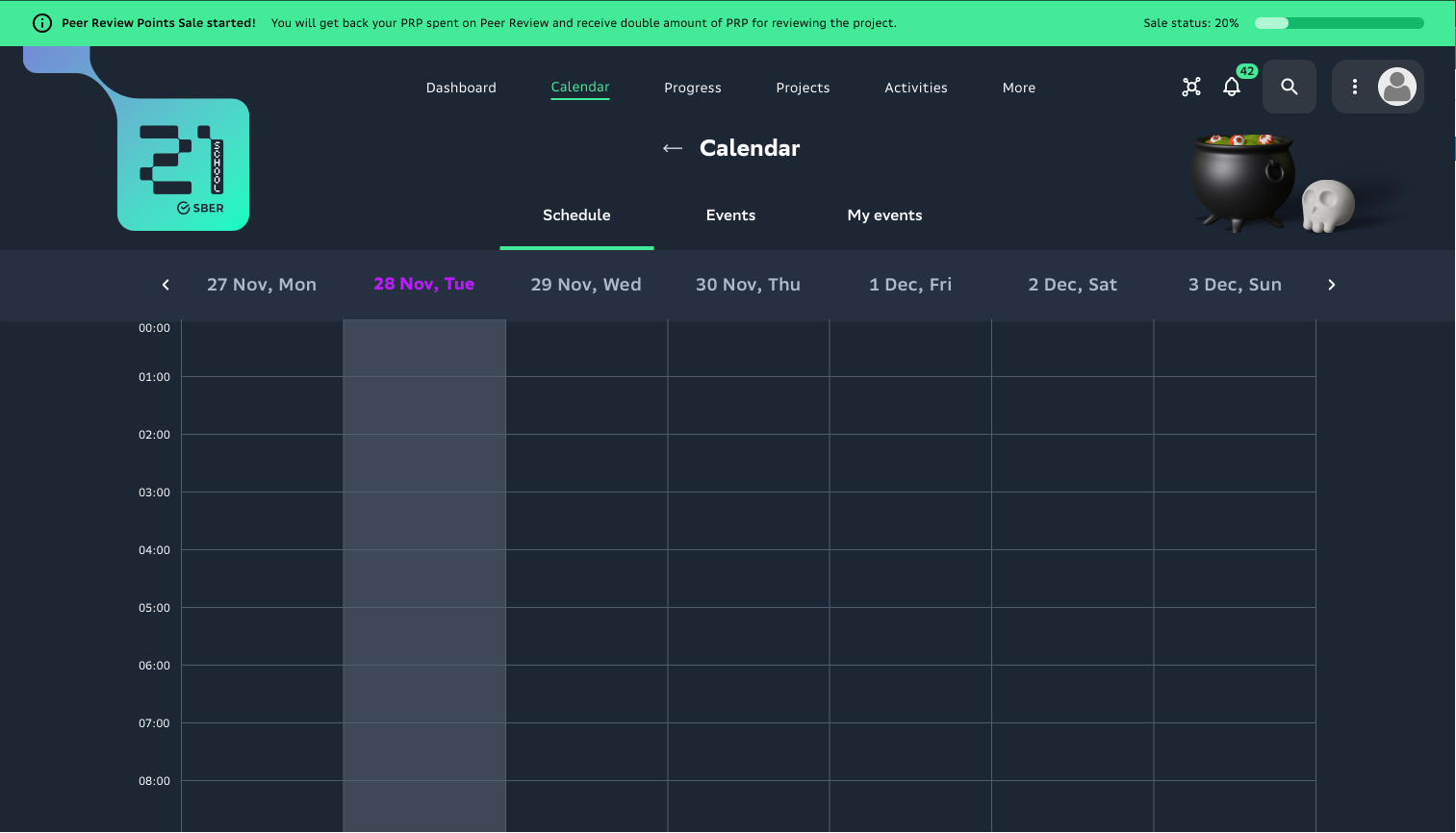Viewport: 1456px width, 833px height.
Task: Select the 30 Nov, Thu day header
Action: click(x=748, y=285)
